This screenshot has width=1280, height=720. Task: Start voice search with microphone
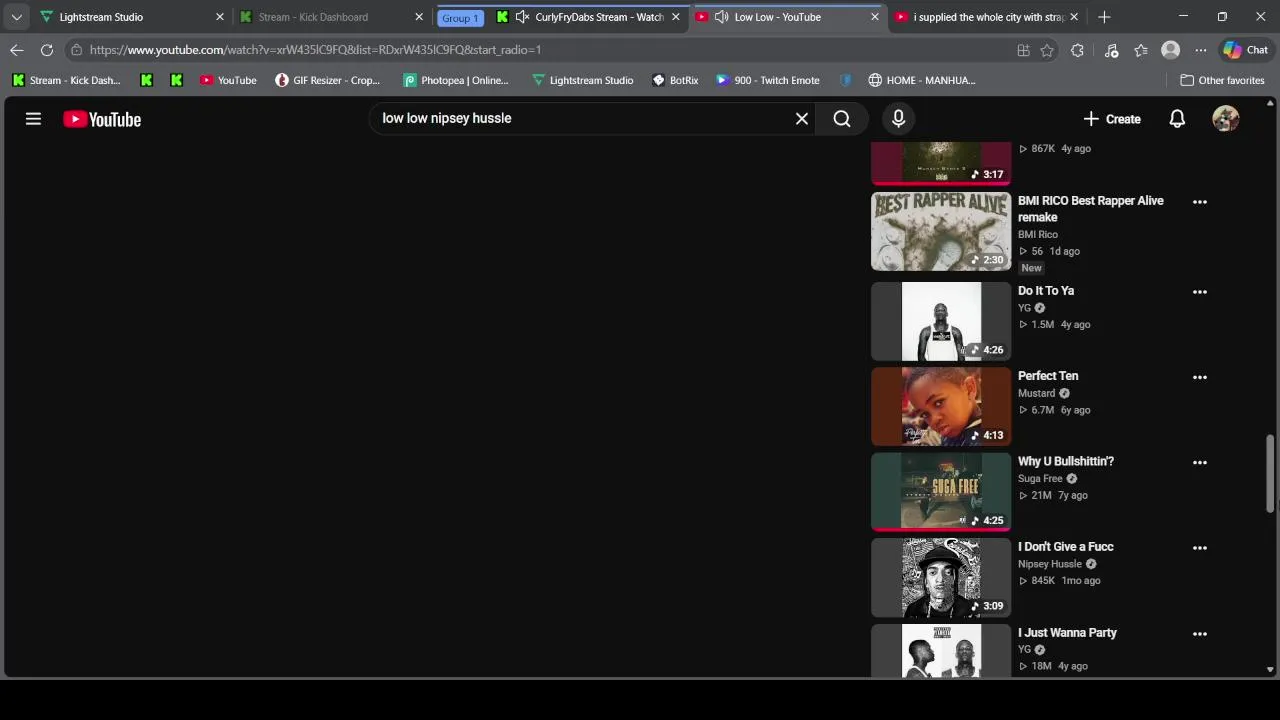tap(898, 119)
